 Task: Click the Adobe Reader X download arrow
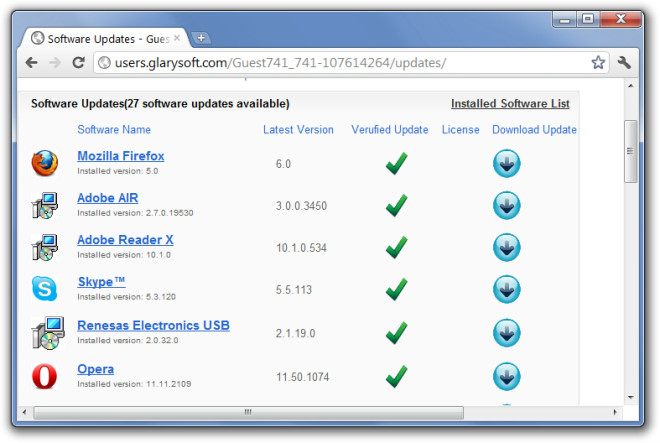[x=507, y=247]
